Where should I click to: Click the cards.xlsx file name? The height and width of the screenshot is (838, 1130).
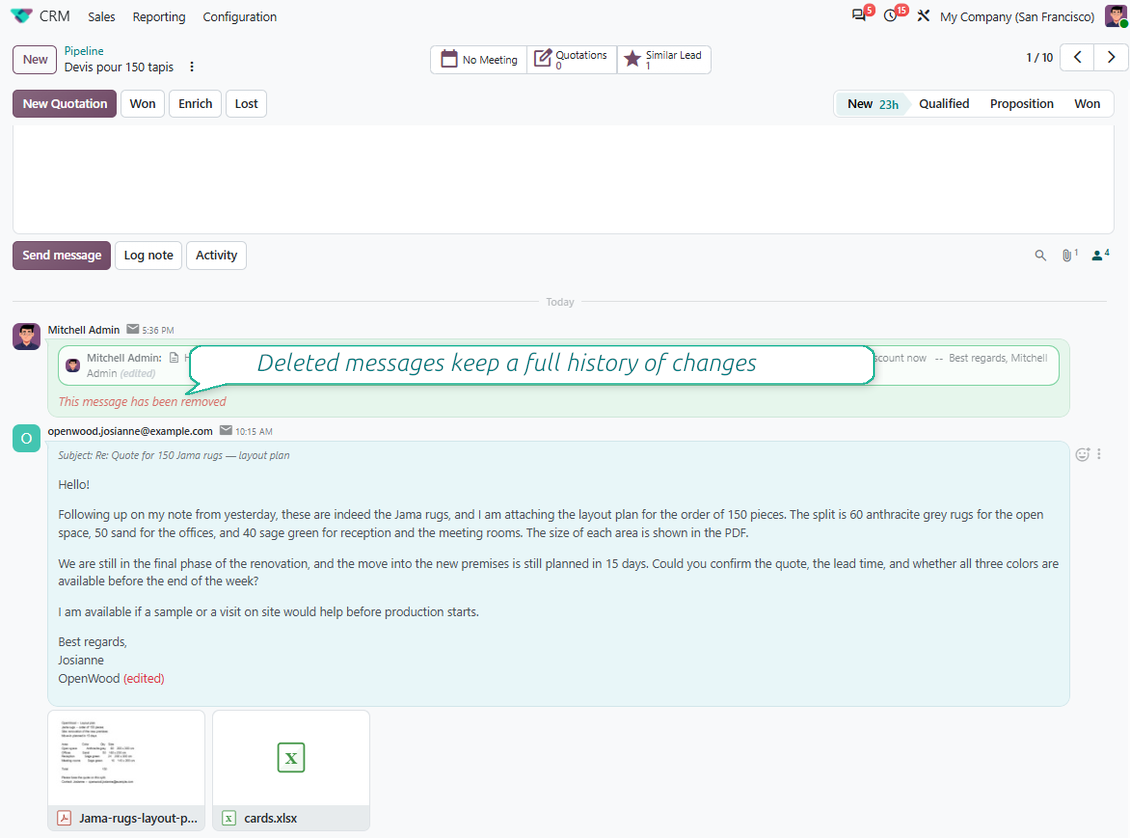[270, 819]
